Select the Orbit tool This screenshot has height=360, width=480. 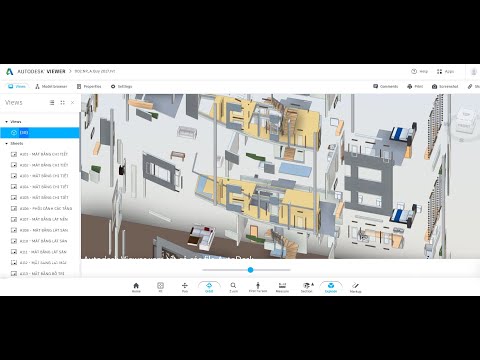(x=209, y=287)
